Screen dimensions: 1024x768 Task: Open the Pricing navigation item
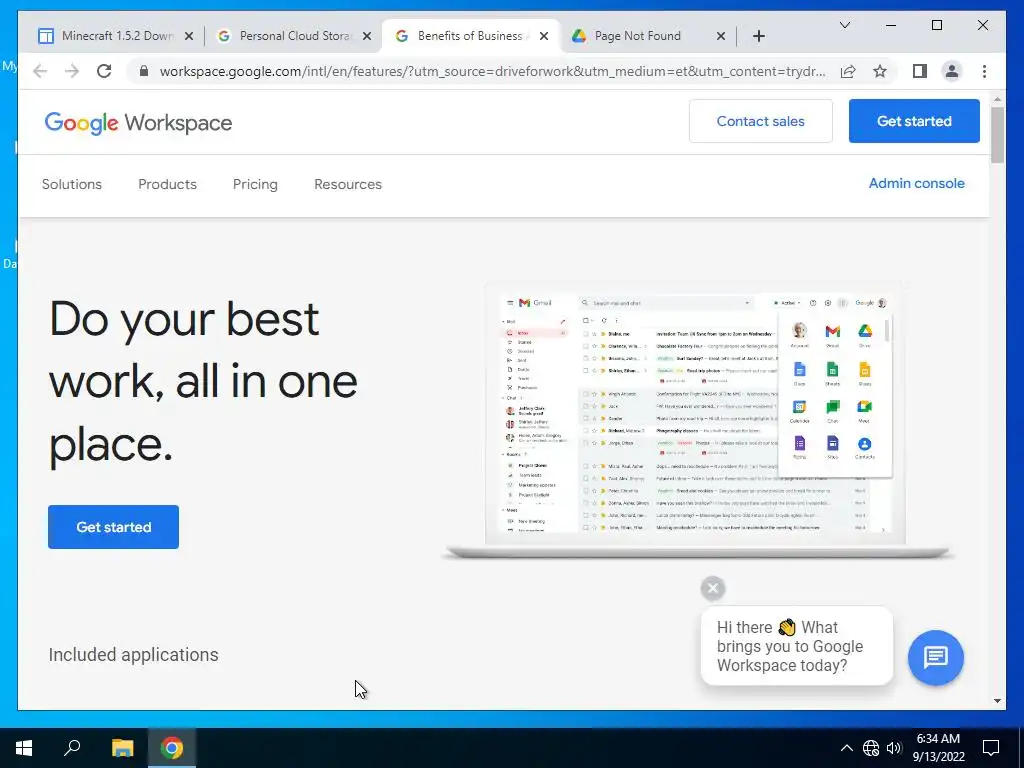click(255, 184)
